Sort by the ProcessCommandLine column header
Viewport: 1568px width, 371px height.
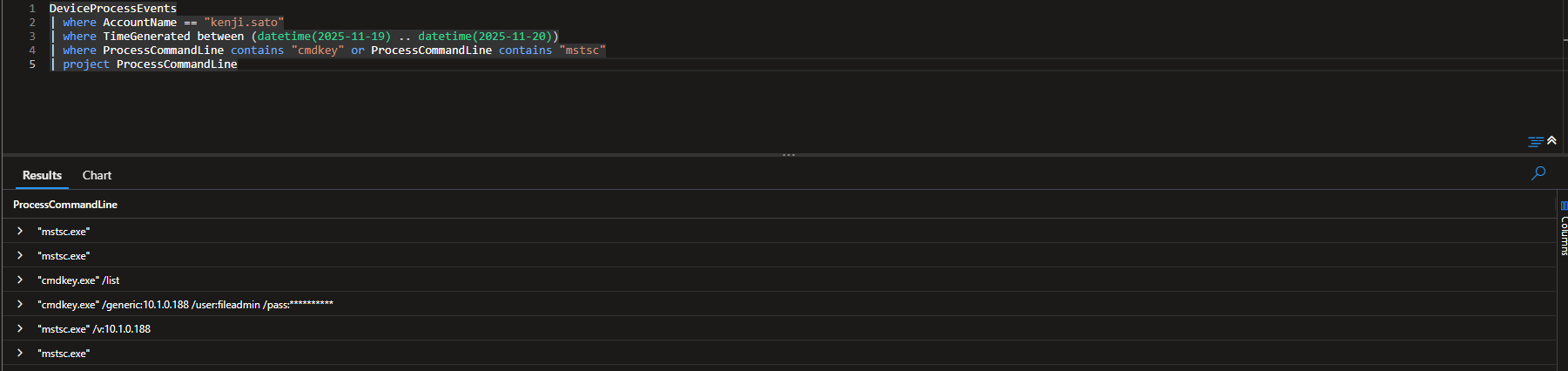(x=65, y=205)
